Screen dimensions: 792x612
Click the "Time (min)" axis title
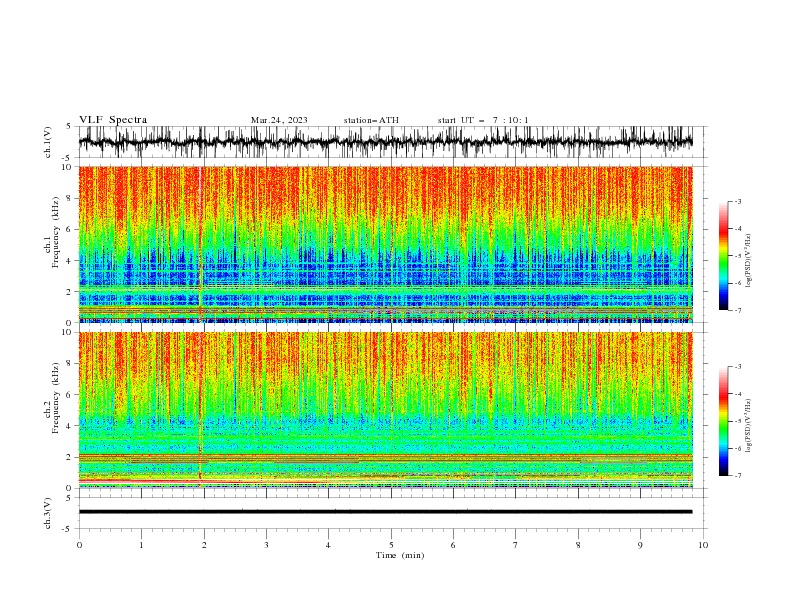(x=400, y=555)
